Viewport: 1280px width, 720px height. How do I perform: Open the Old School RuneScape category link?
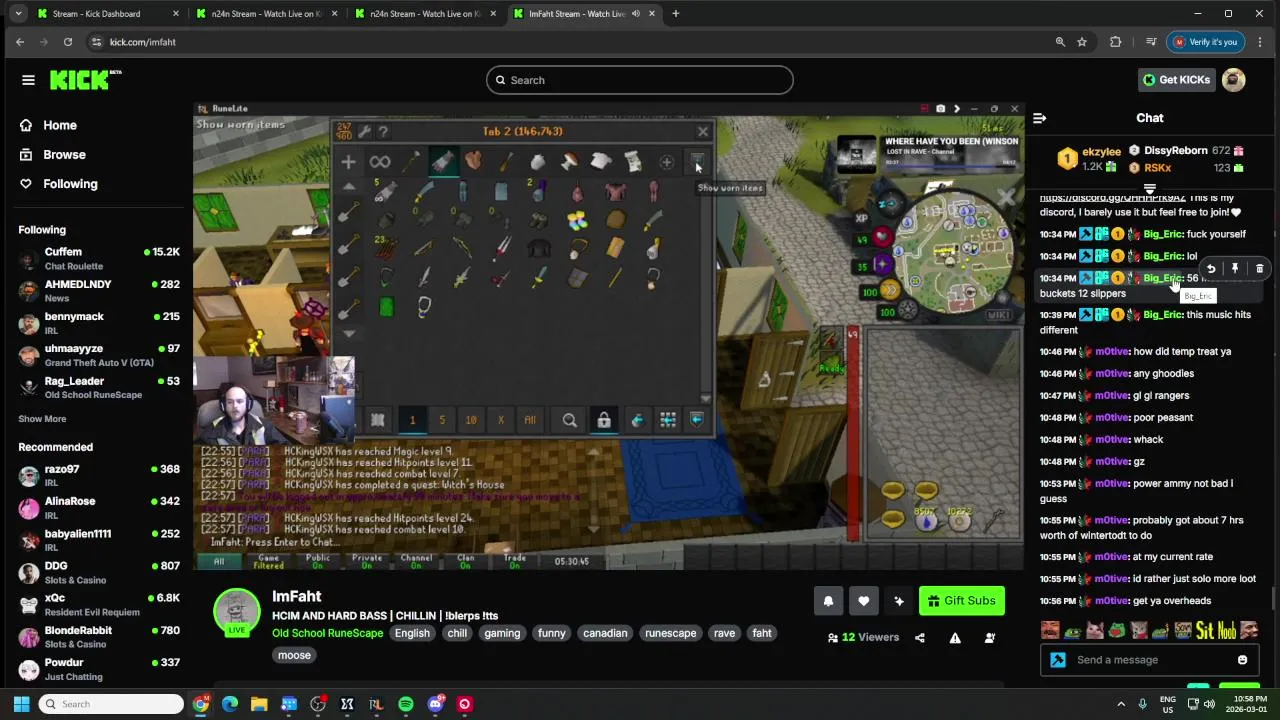click(327, 634)
